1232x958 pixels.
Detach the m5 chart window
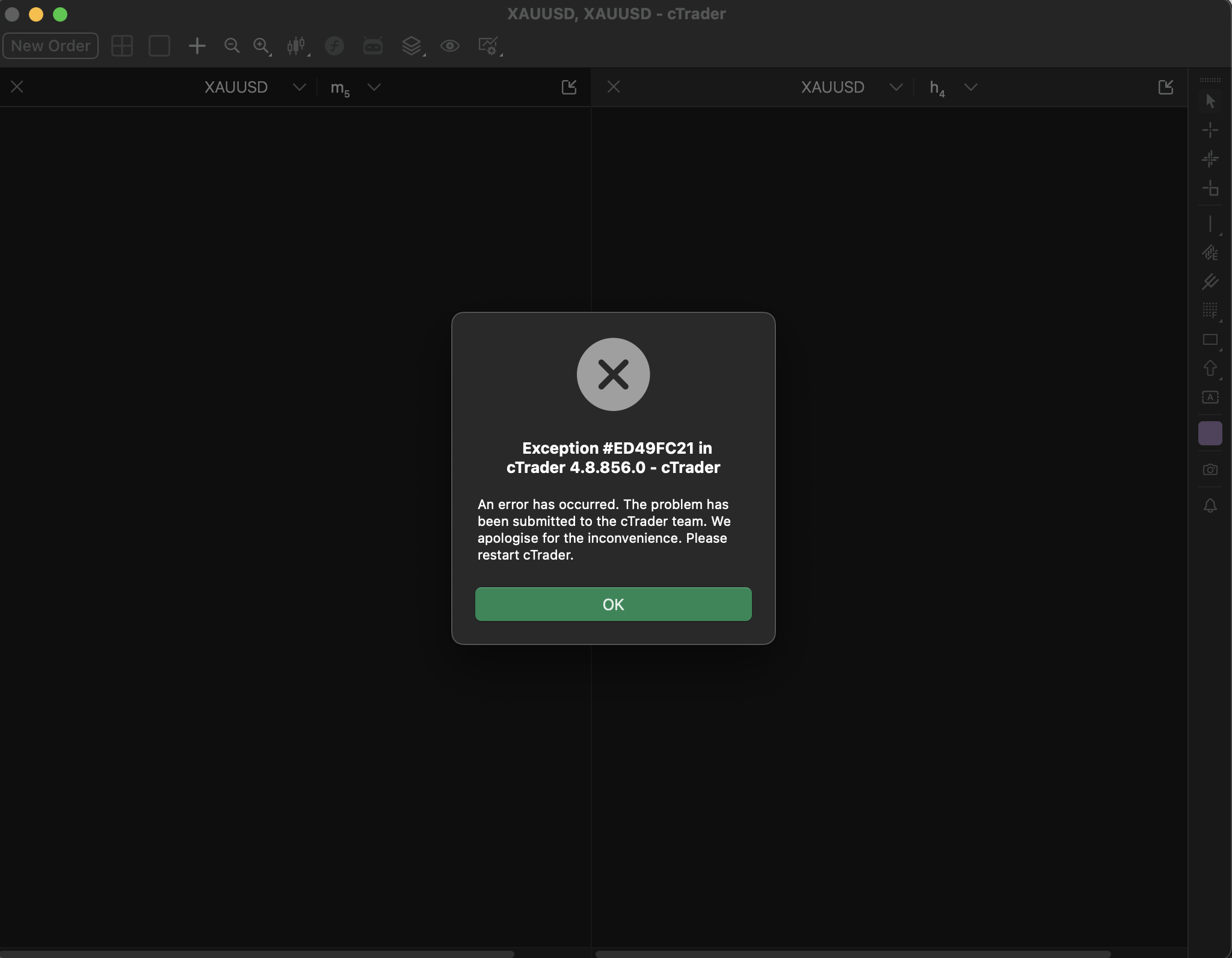coord(569,87)
